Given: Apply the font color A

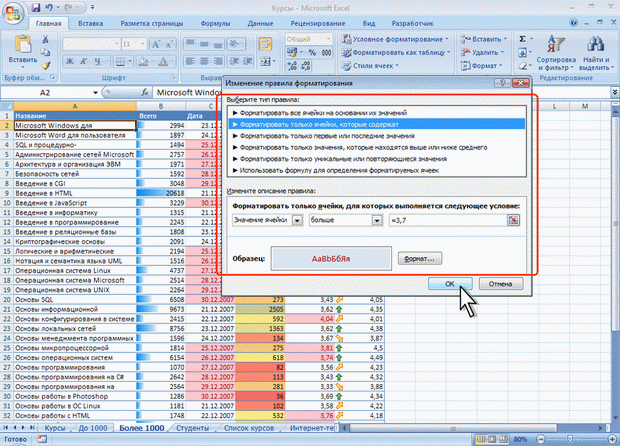Looking at the screenshot, I should (163, 61).
